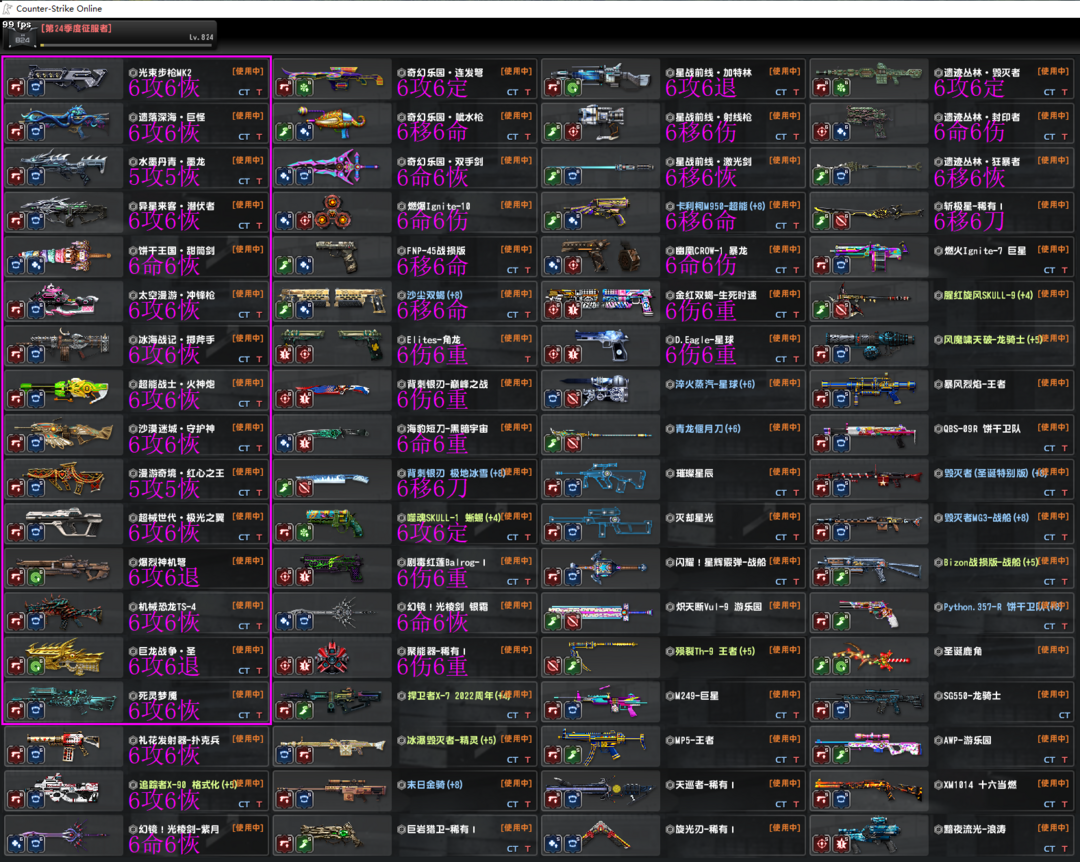Image resolution: width=1080 pixels, height=862 pixels.
Task: Toggle the CT team marker on 异星来客·潜伏者
Action: [x=244, y=226]
